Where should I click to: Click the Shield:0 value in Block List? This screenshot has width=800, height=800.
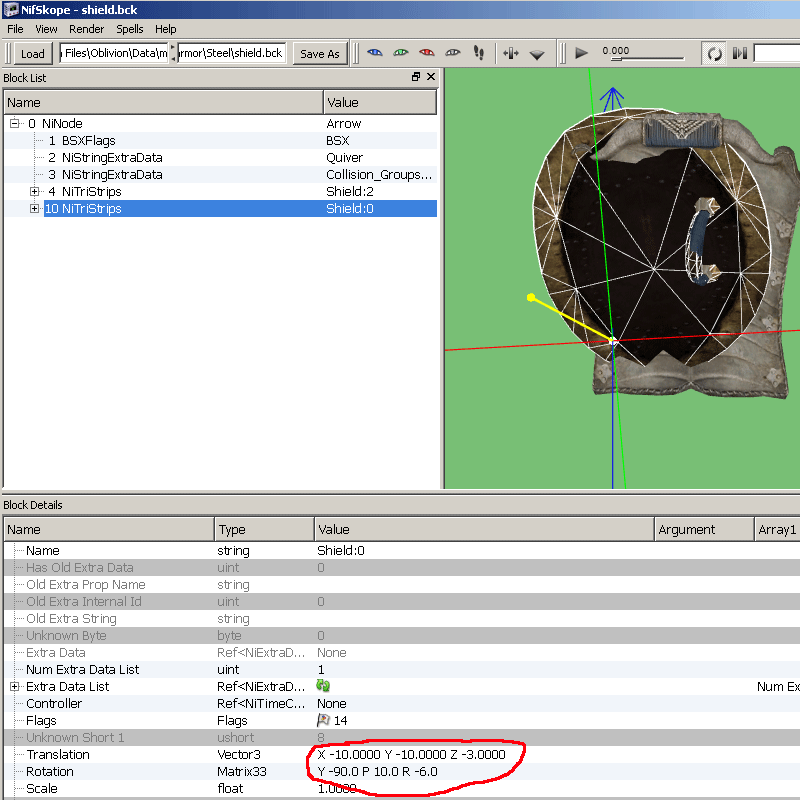(349, 208)
